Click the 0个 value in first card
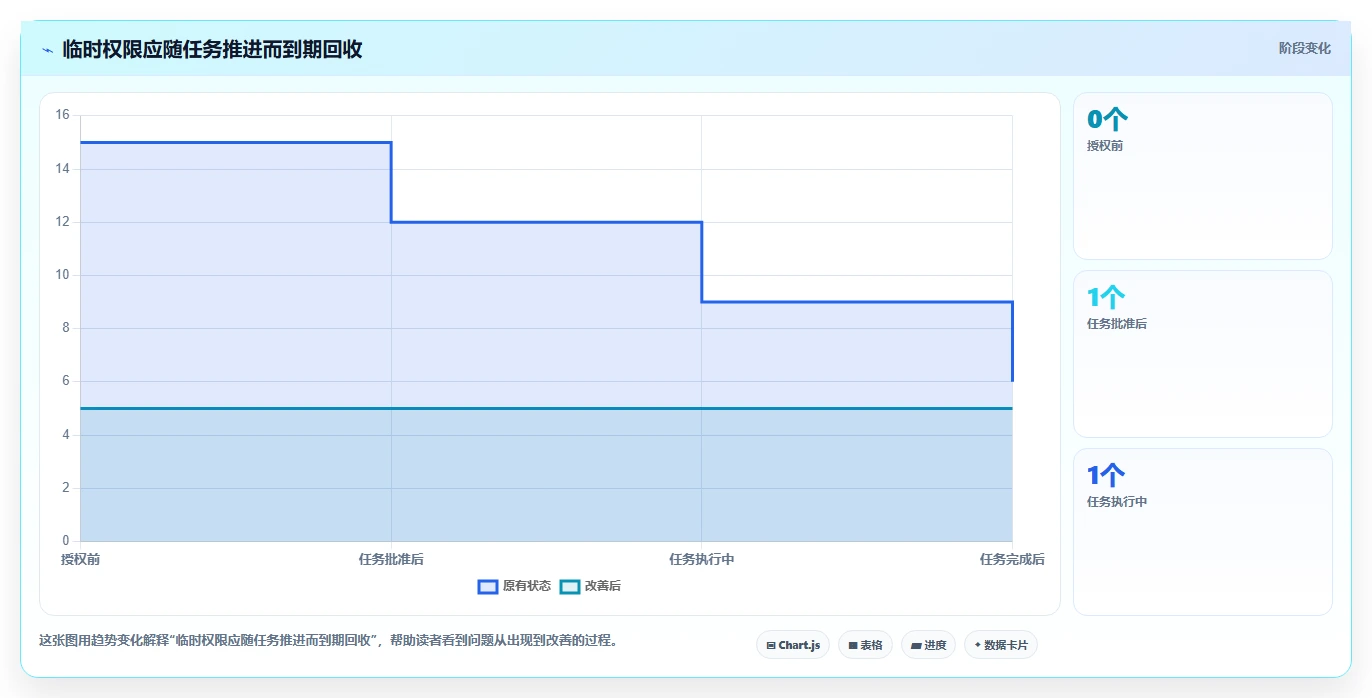The width and height of the screenshot is (1372, 698). tap(1107, 120)
